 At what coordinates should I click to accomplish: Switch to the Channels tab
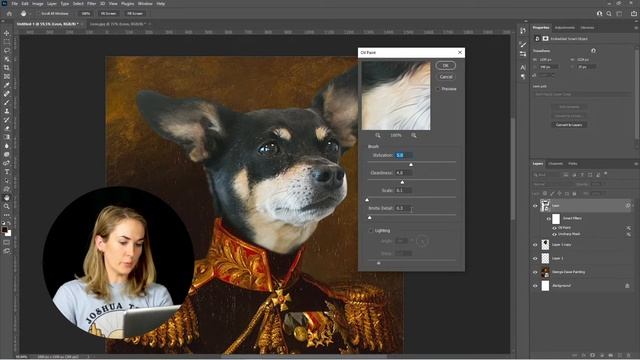(x=555, y=164)
